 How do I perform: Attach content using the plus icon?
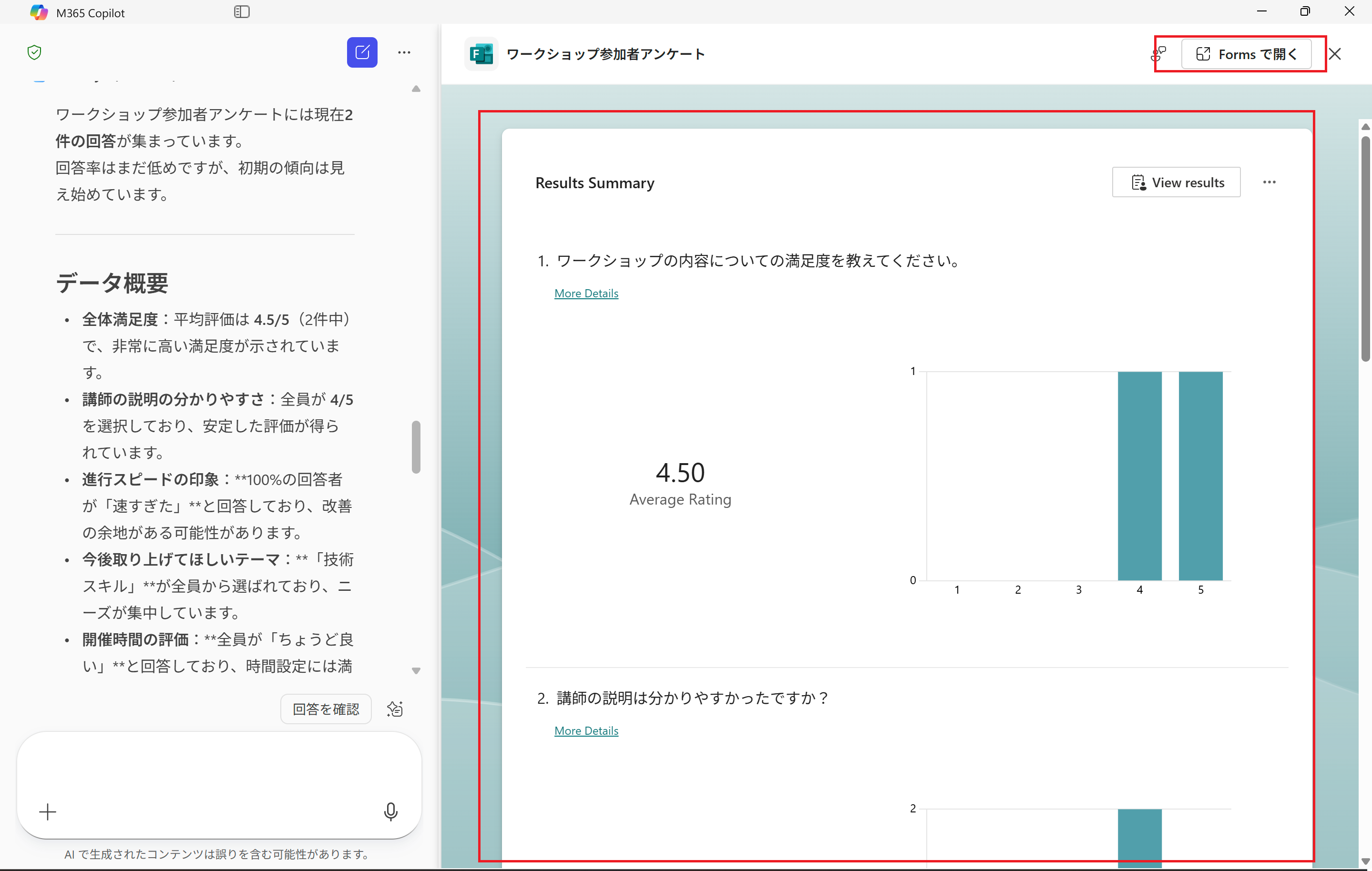click(48, 813)
